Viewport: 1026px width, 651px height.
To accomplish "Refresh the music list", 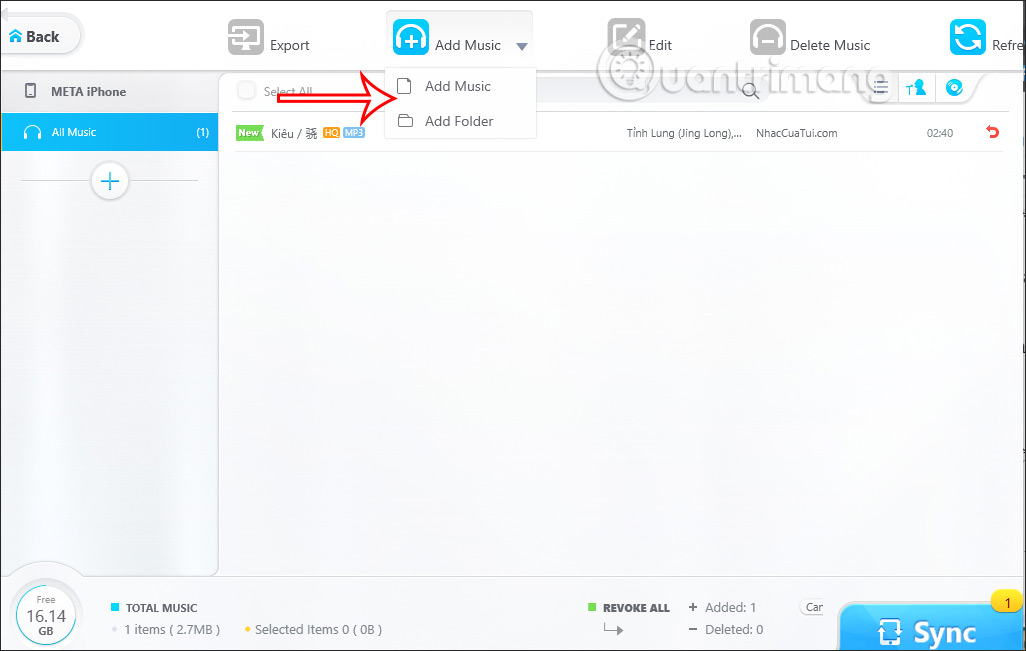I will tap(967, 37).
